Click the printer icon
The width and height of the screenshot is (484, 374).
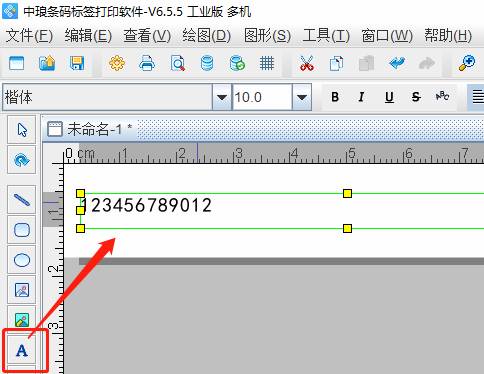[147, 63]
